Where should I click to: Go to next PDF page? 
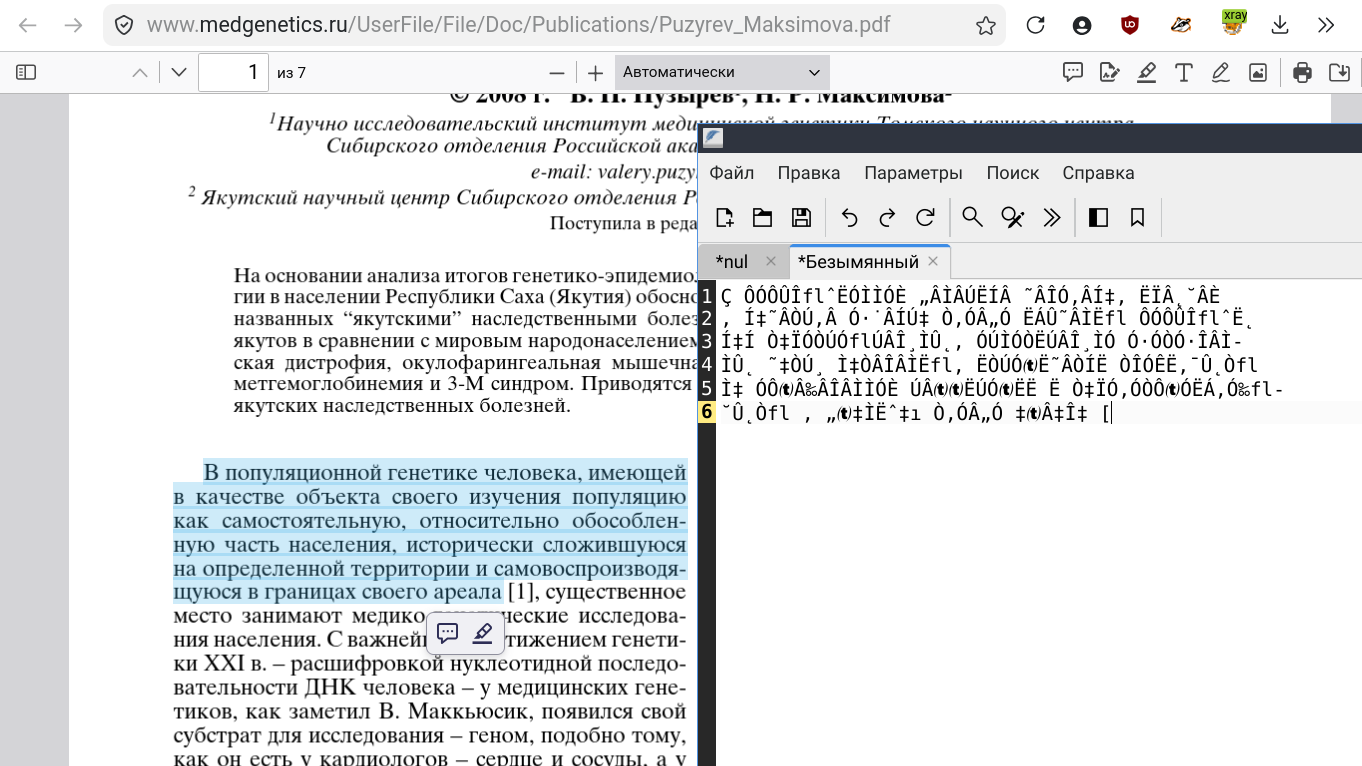click(179, 72)
